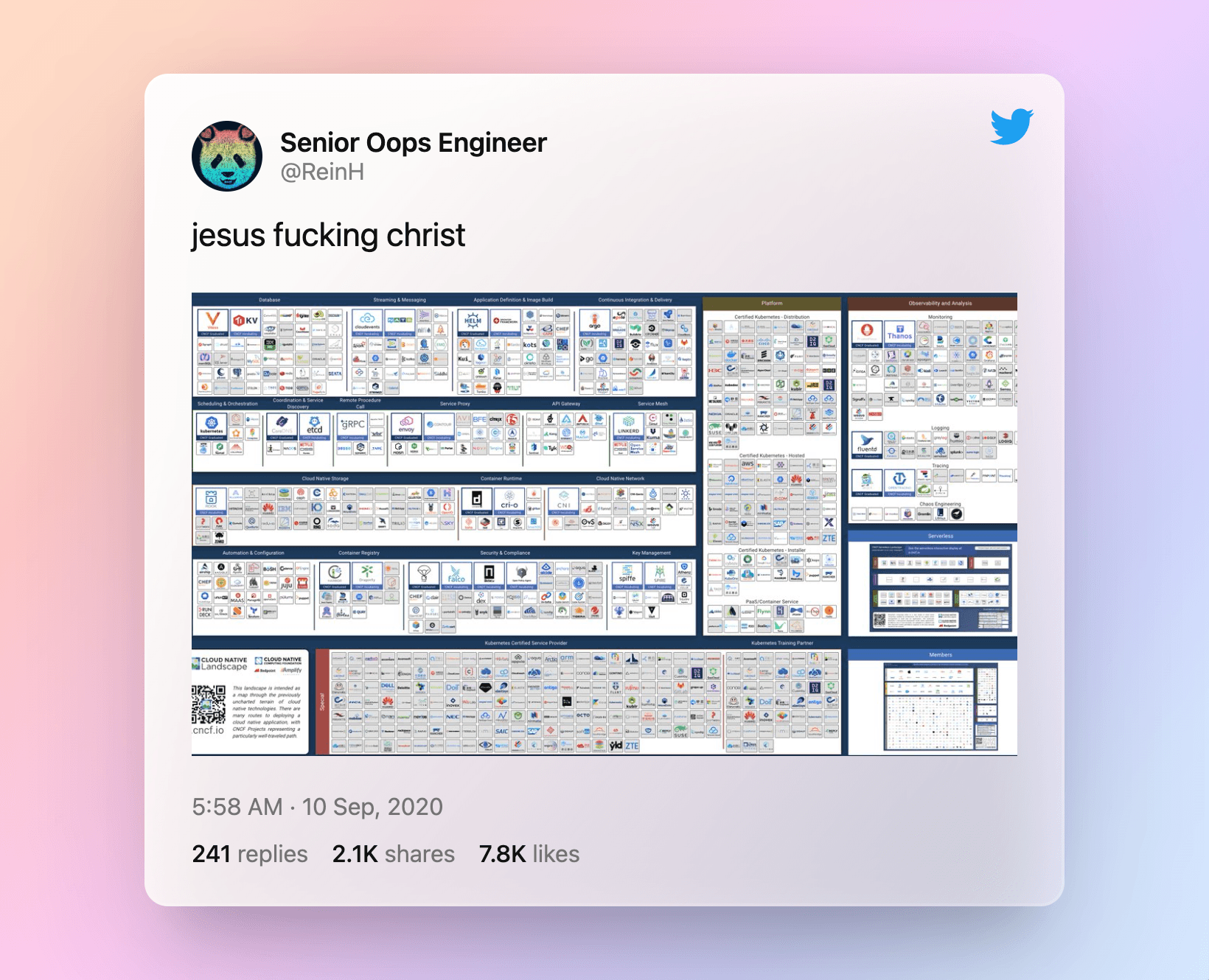Click the OpenTracing logo tile
This screenshot has width=1209, height=980.
coord(899,483)
